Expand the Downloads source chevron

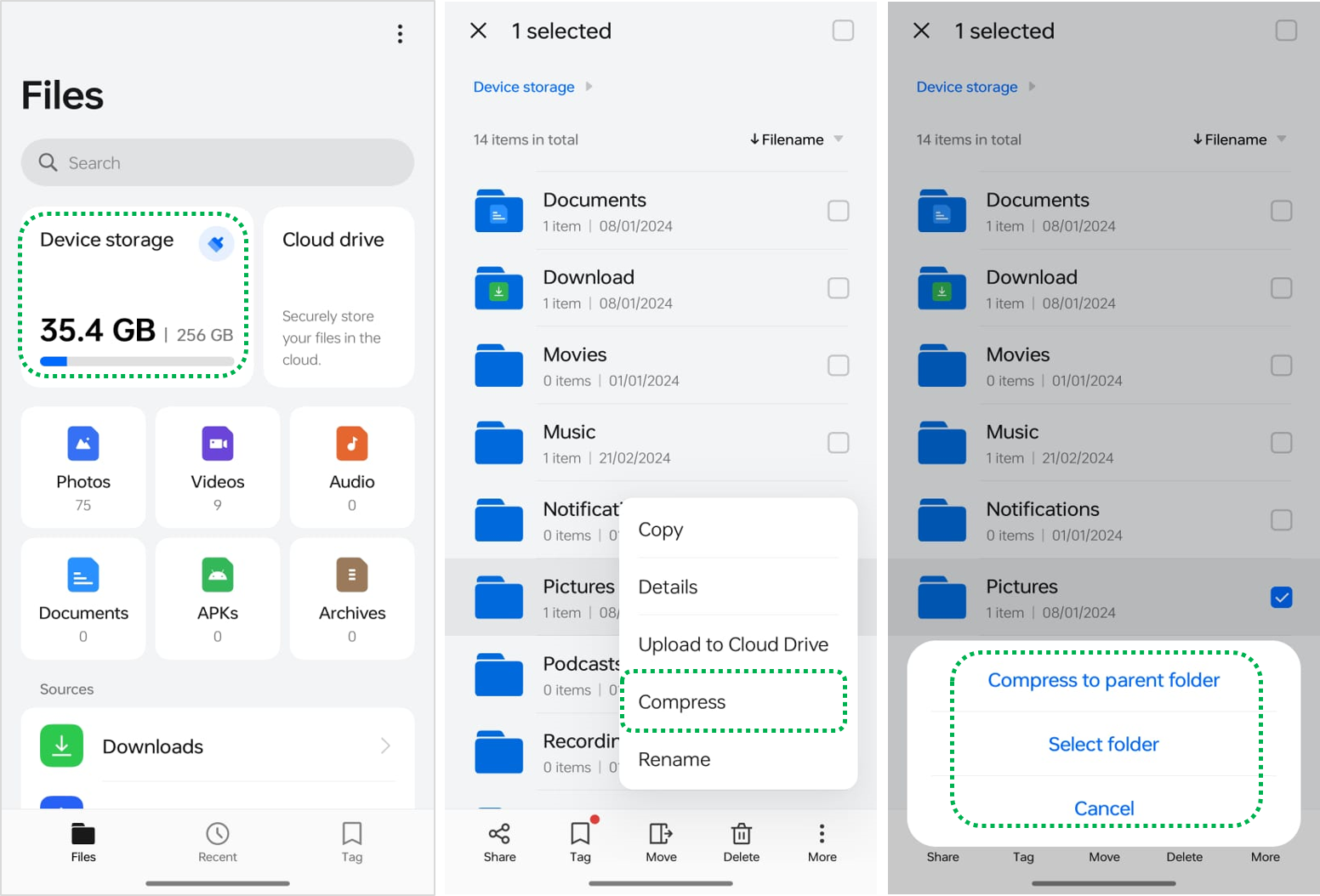point(385,746)
